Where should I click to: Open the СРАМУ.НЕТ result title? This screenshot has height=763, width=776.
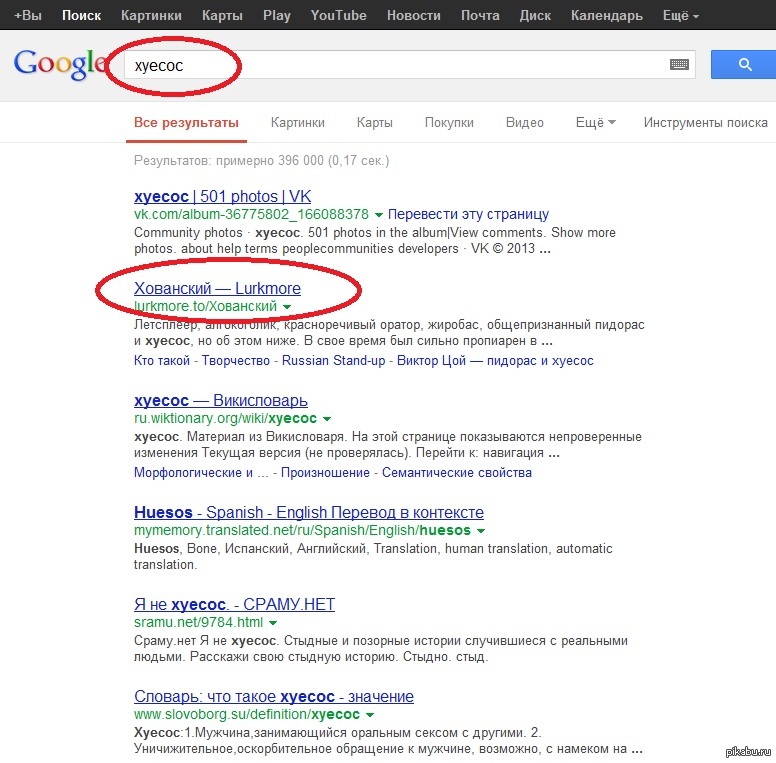point(234,605)
